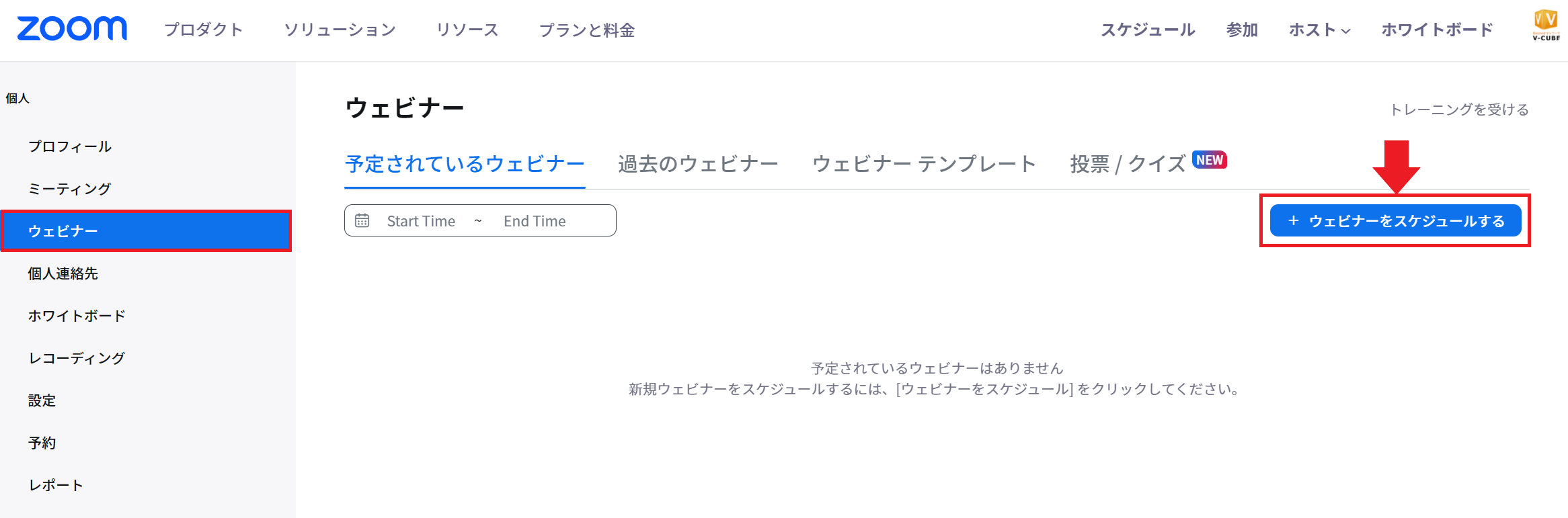Screen dimensions: 1568x518
Task: Open the V-CUBE profile avatar
Action: [x=1546, y=26]
